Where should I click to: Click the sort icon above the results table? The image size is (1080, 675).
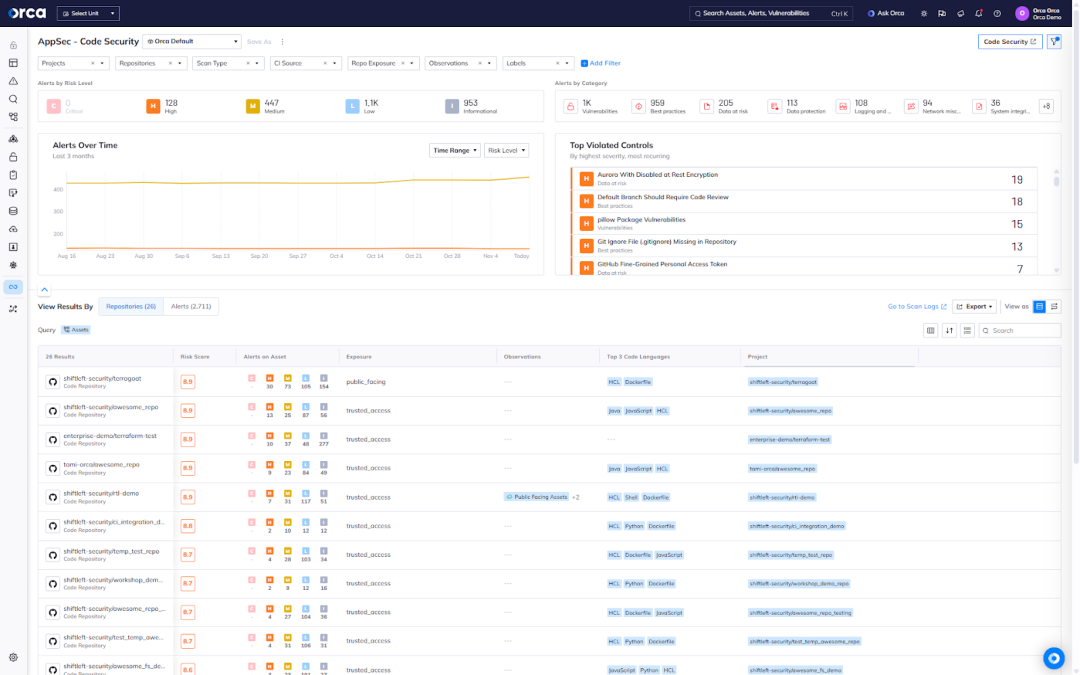point(948,330)
